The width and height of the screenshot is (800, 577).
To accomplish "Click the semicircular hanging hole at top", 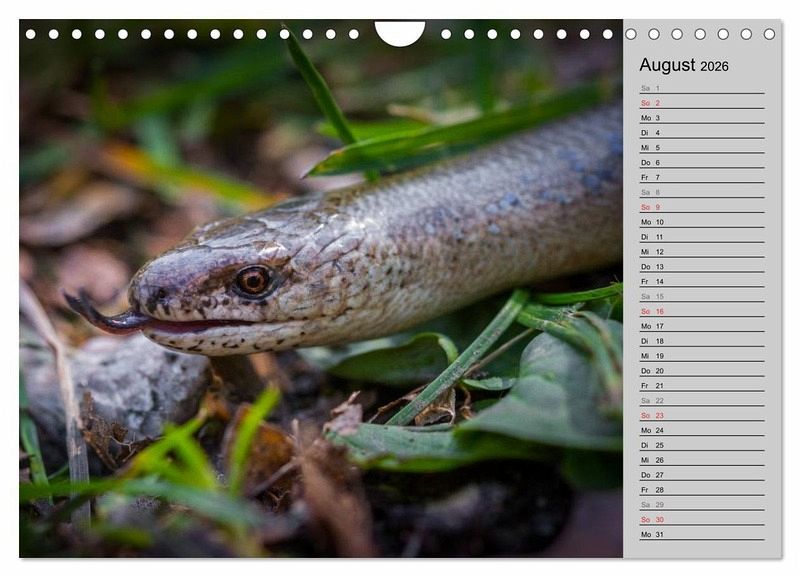I will coord(399,33).
